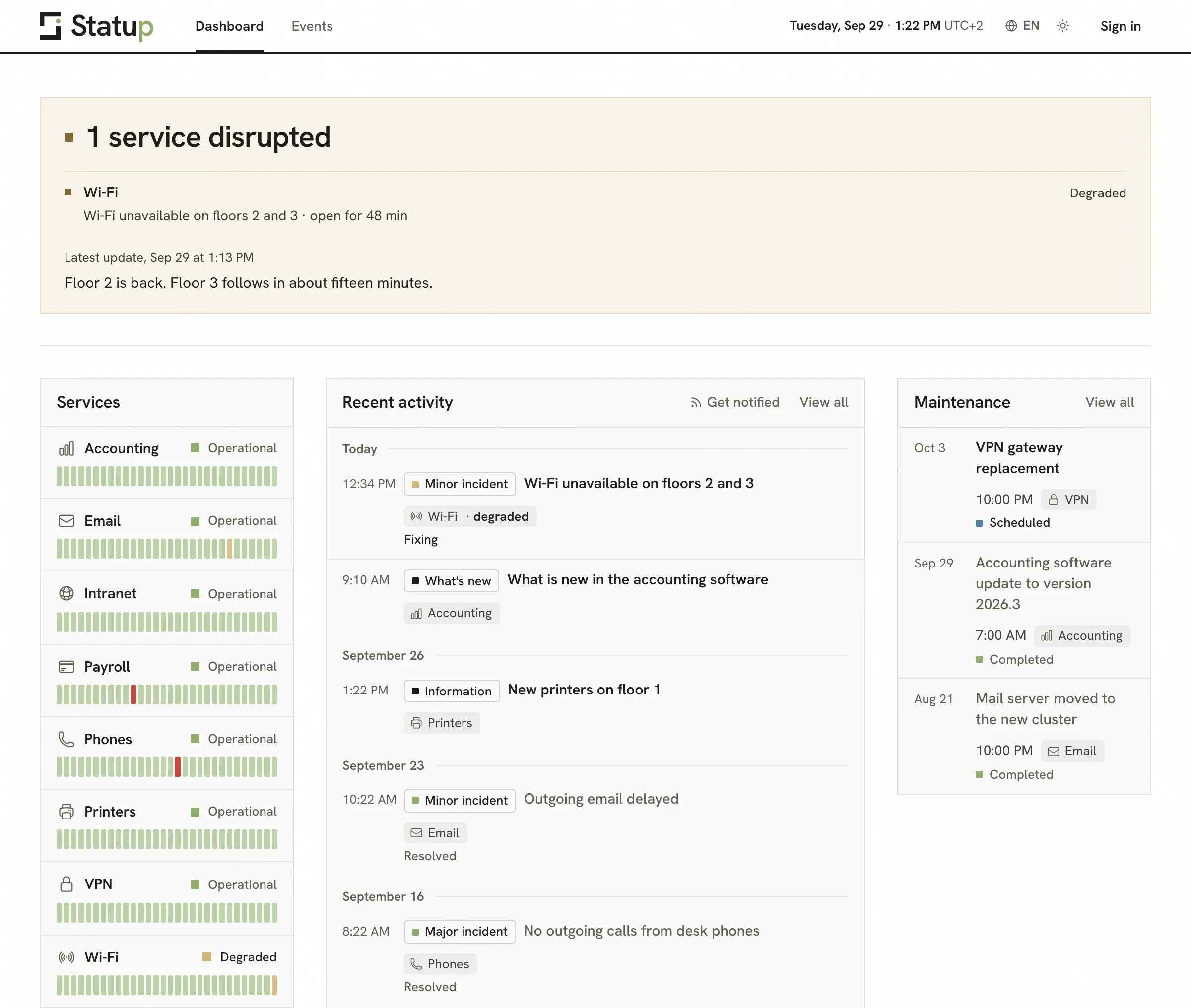
Task: Click the Fixing status under Wi-Fi incident
Action: 421,539
